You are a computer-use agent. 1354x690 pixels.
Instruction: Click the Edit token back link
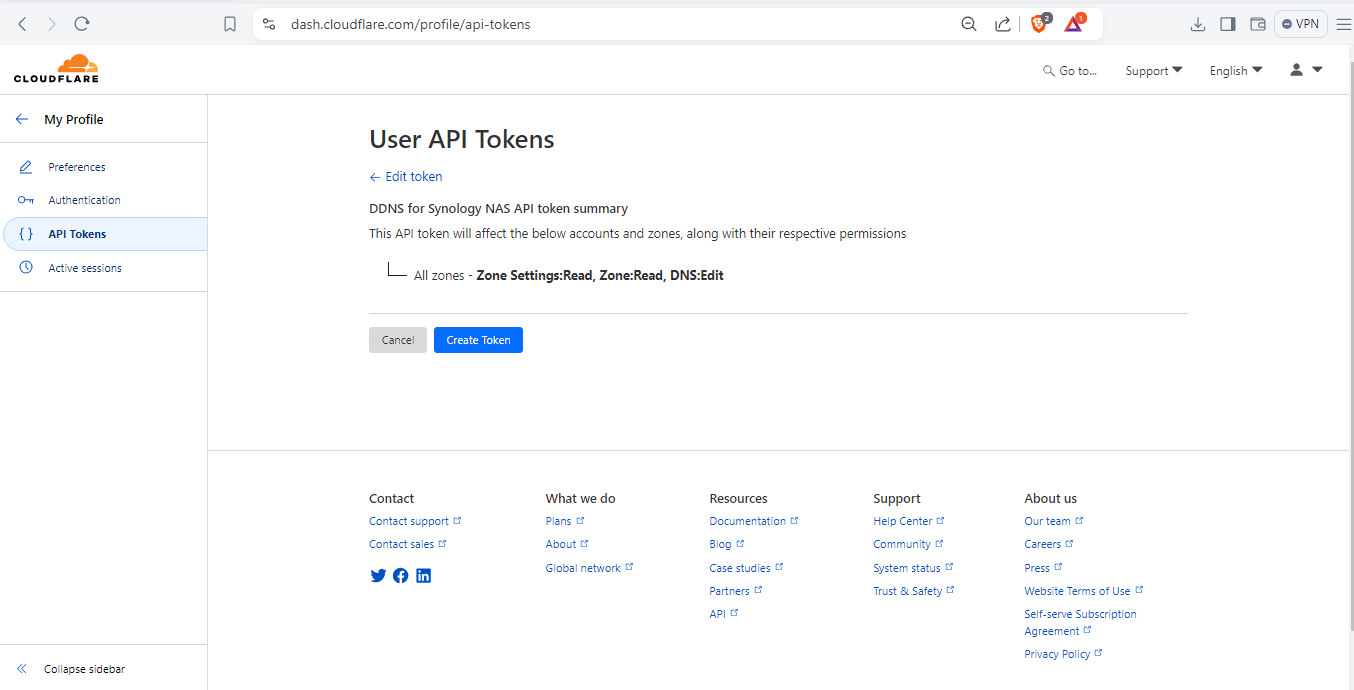[x=406, y=177]
